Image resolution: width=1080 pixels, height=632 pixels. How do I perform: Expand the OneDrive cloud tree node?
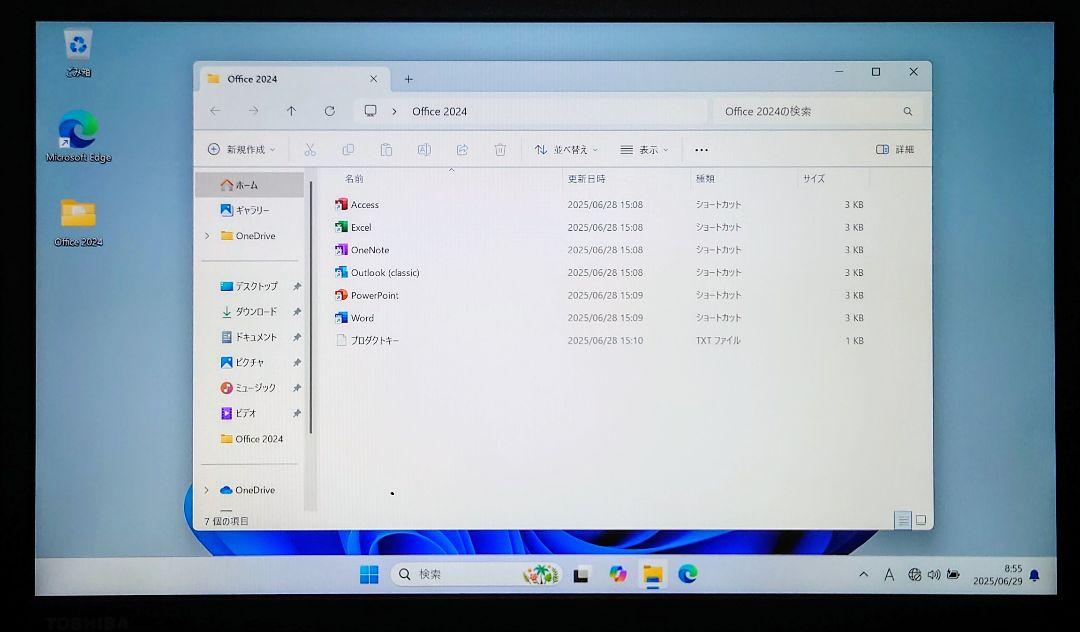(x=207, y=490)
